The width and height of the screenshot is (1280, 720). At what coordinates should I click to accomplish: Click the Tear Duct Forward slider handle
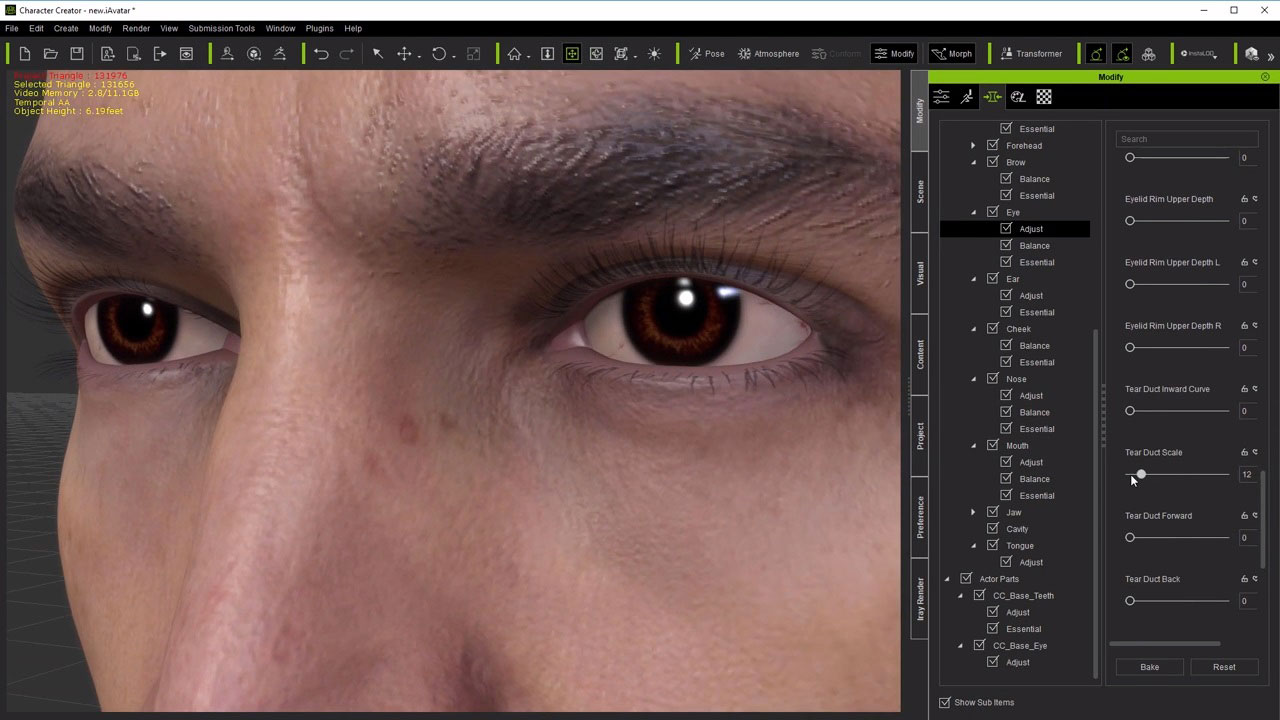[1130, 538]
